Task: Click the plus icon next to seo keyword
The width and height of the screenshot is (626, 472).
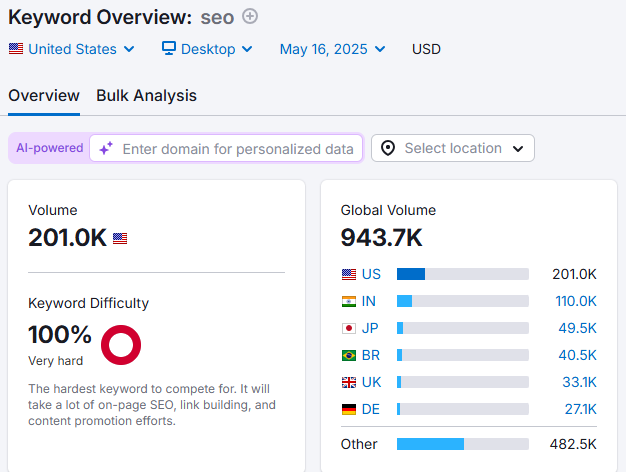Action: 250,16
